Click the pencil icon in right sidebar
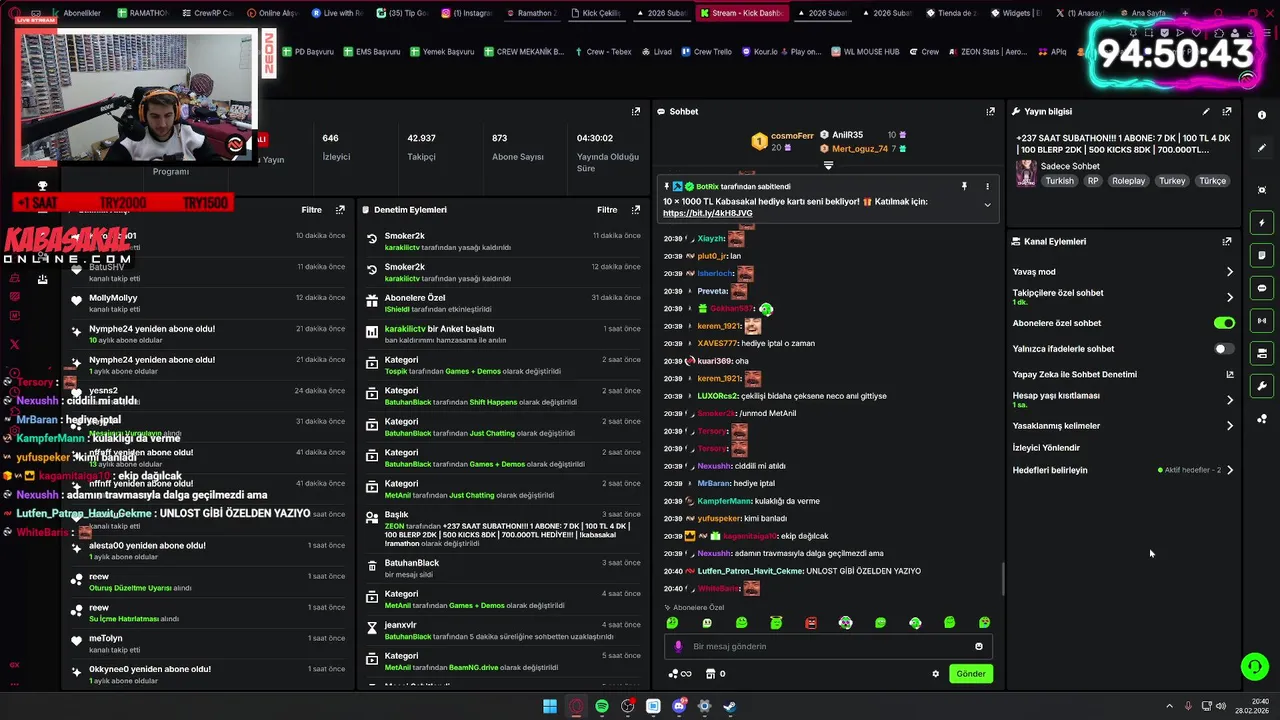 point(1262,148)
